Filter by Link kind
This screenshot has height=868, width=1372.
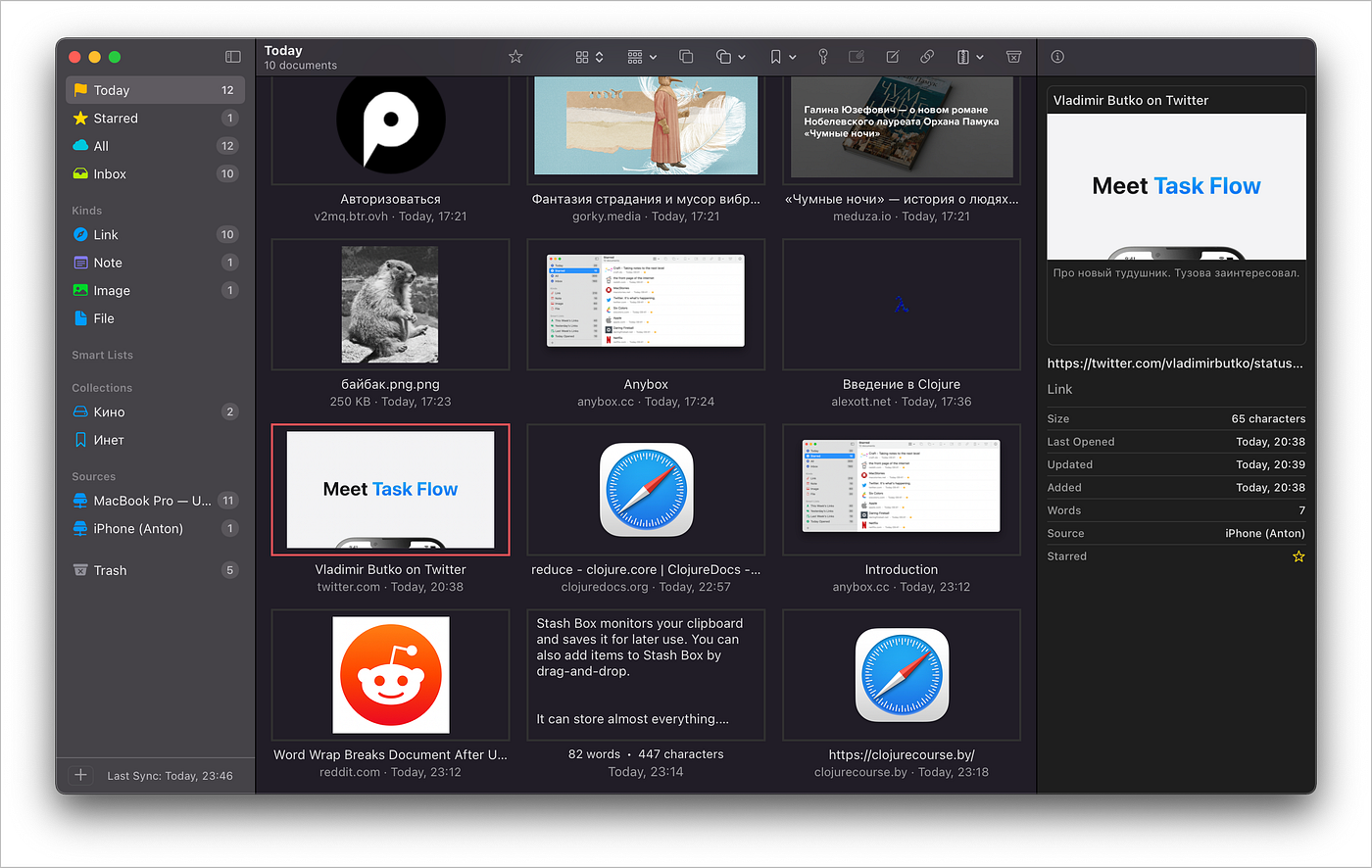tap(155, 234)
